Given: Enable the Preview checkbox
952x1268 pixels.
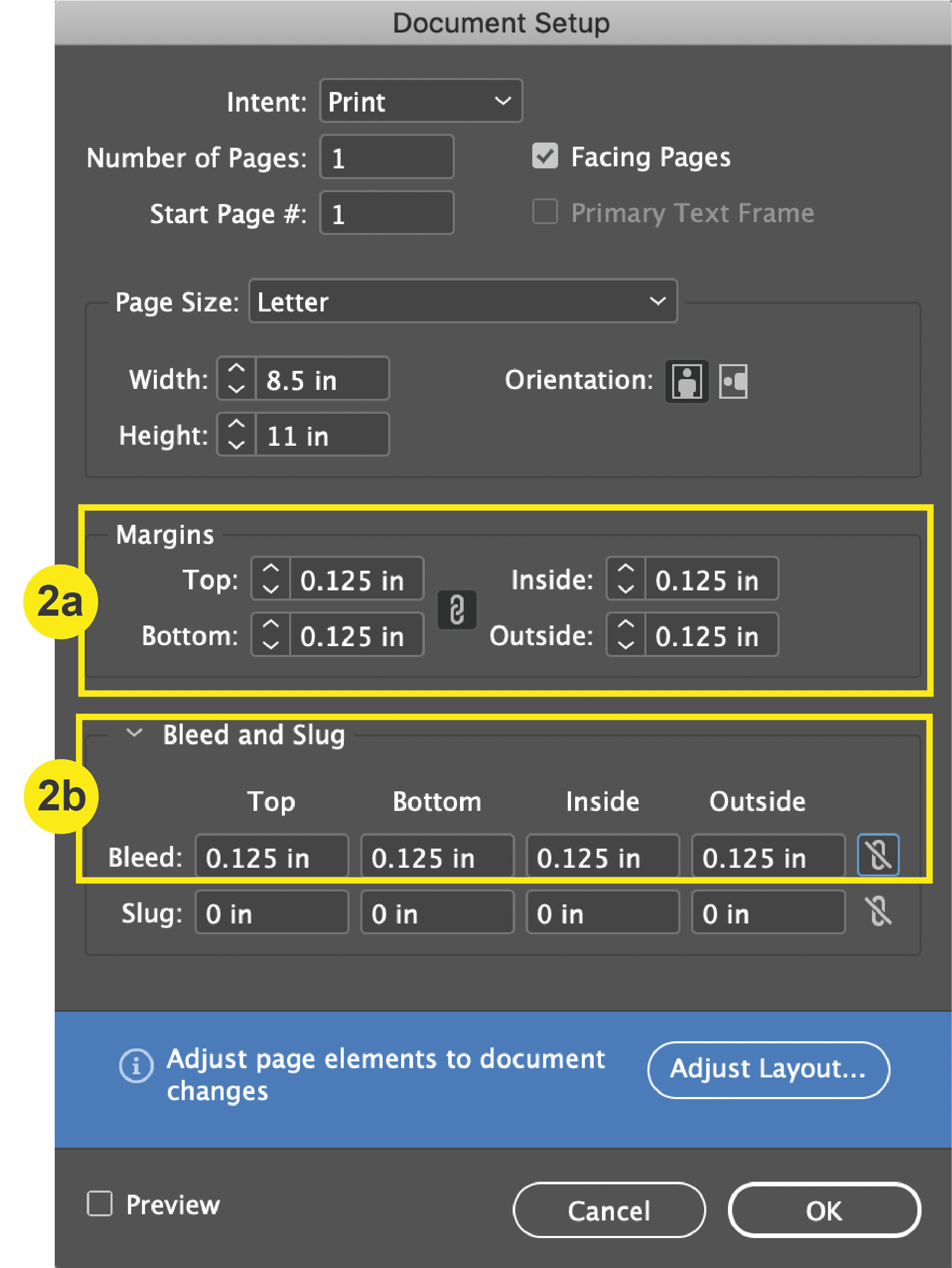Looking at the screenshot, I should pyautogui.click(x=100, y=1202).
